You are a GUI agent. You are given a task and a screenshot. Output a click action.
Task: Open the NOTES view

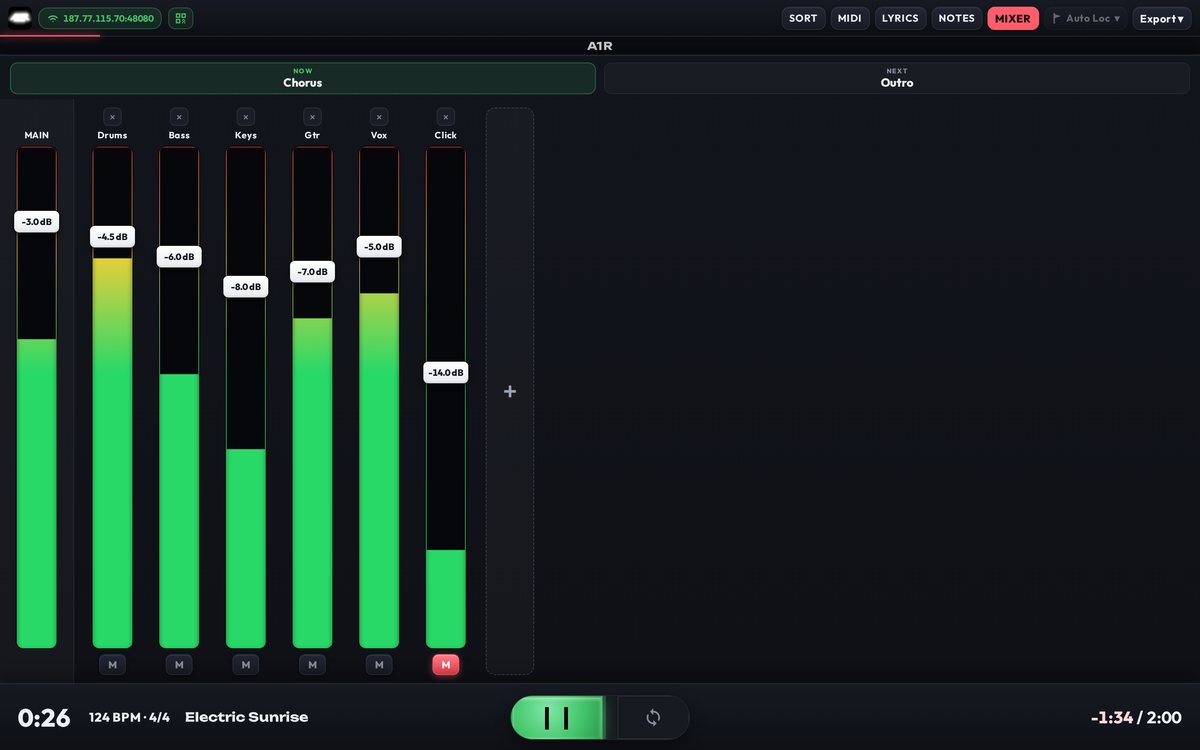point(957,18)
